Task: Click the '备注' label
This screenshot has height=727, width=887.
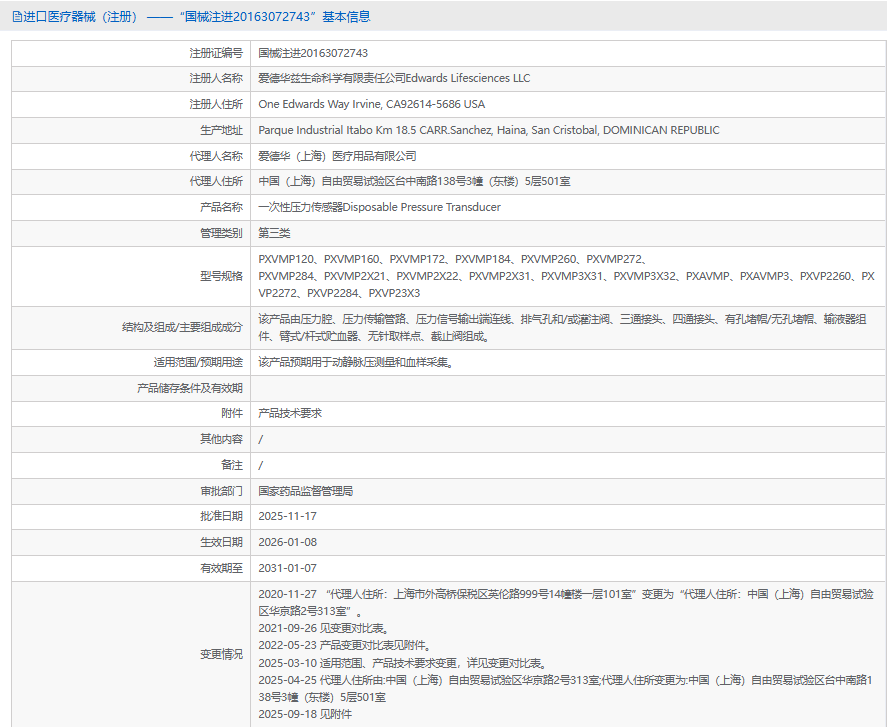Action: click(x=232, y=465)
